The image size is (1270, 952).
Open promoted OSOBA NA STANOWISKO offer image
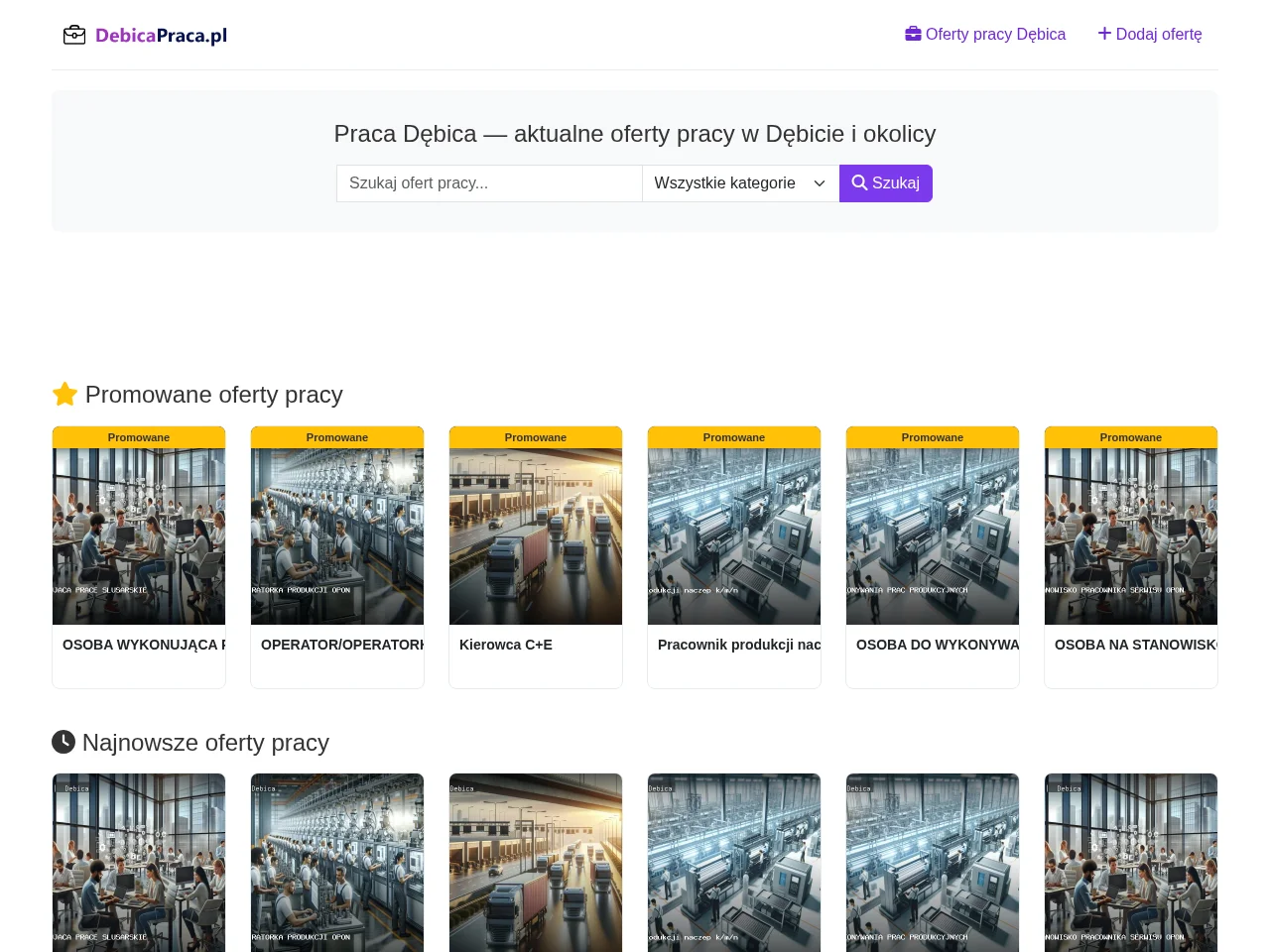click(1131, 536)
